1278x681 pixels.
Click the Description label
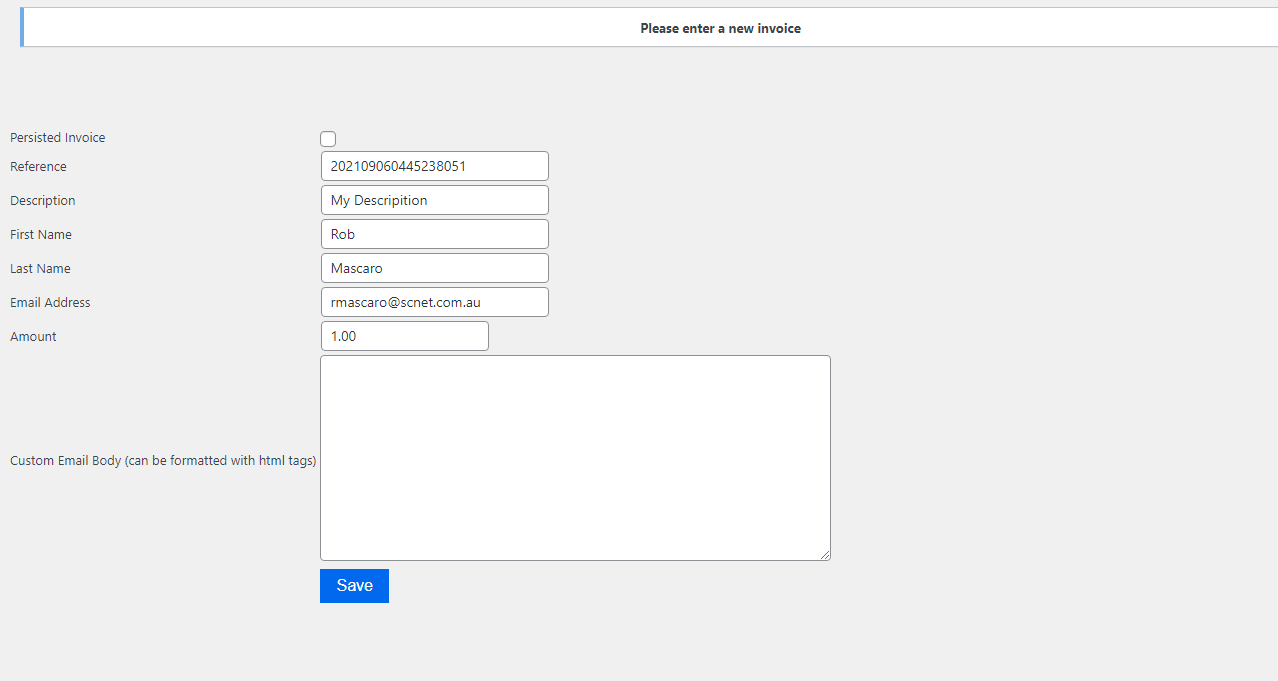tap(42, 201)
